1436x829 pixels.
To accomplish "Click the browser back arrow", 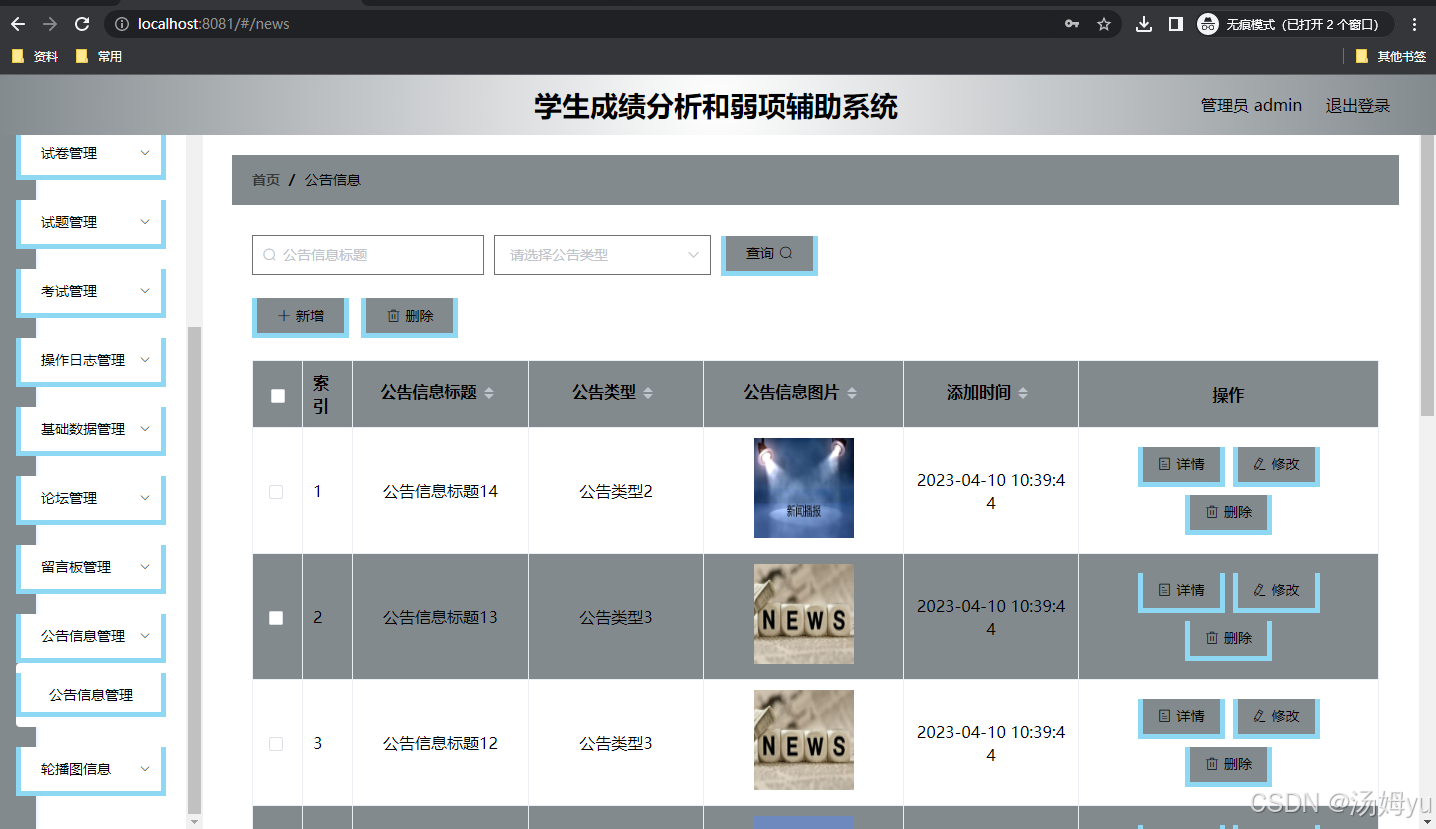I will tap(18, 24).
